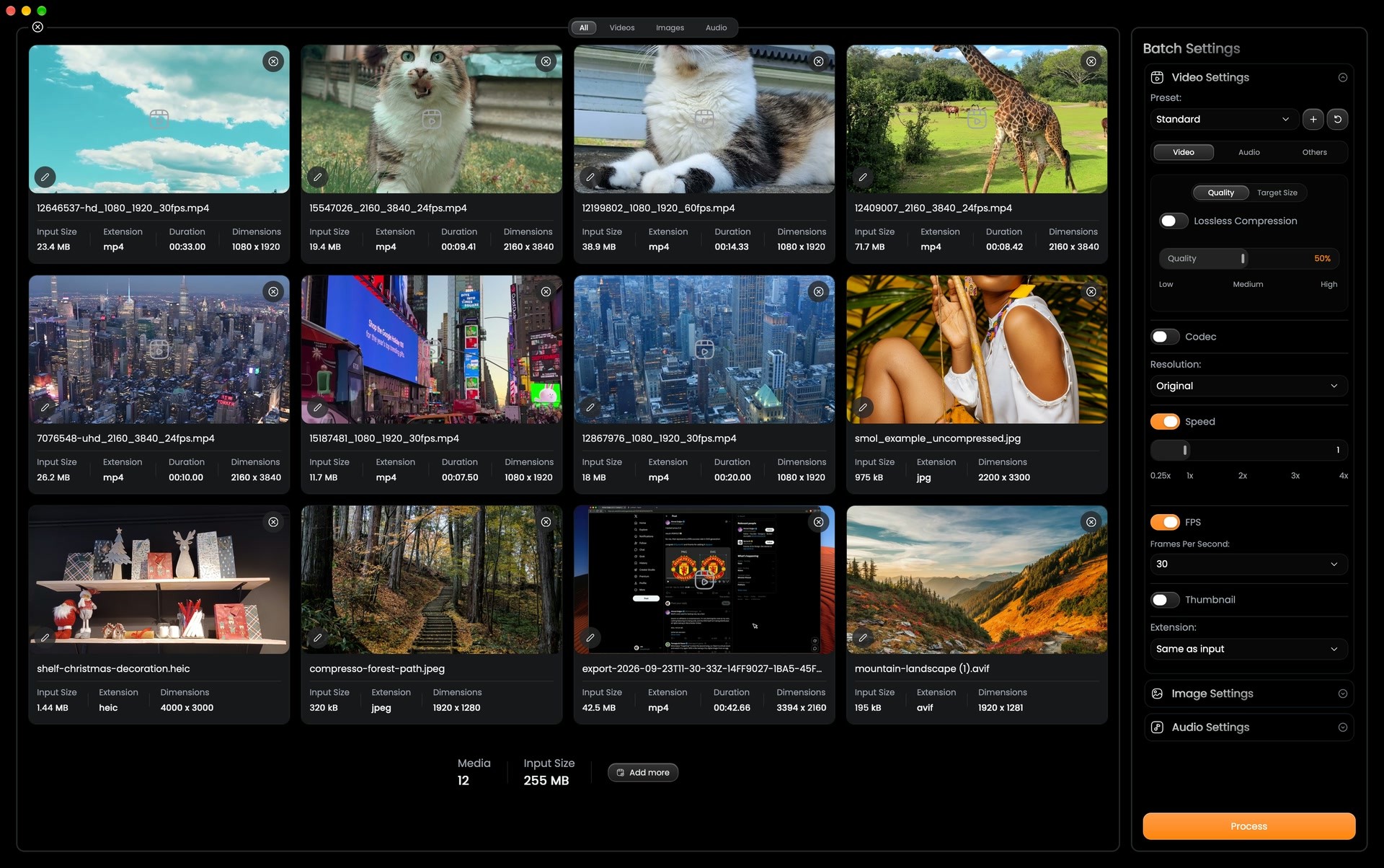This screenshot has width=1384, height=868.
Task: Switch to the Target Size option
Action: point(1277,192)
